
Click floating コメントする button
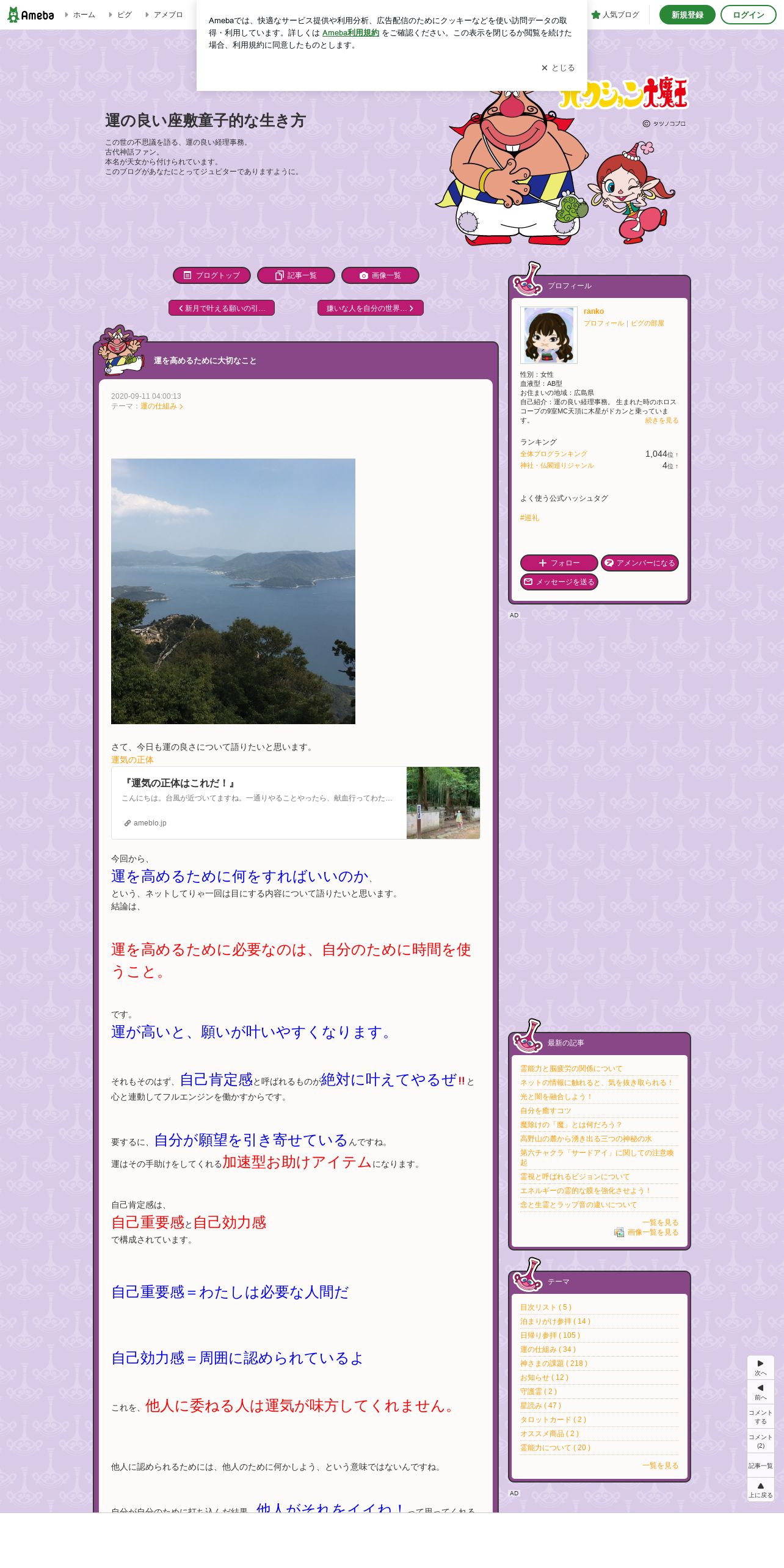click(x=760, y=1417)
